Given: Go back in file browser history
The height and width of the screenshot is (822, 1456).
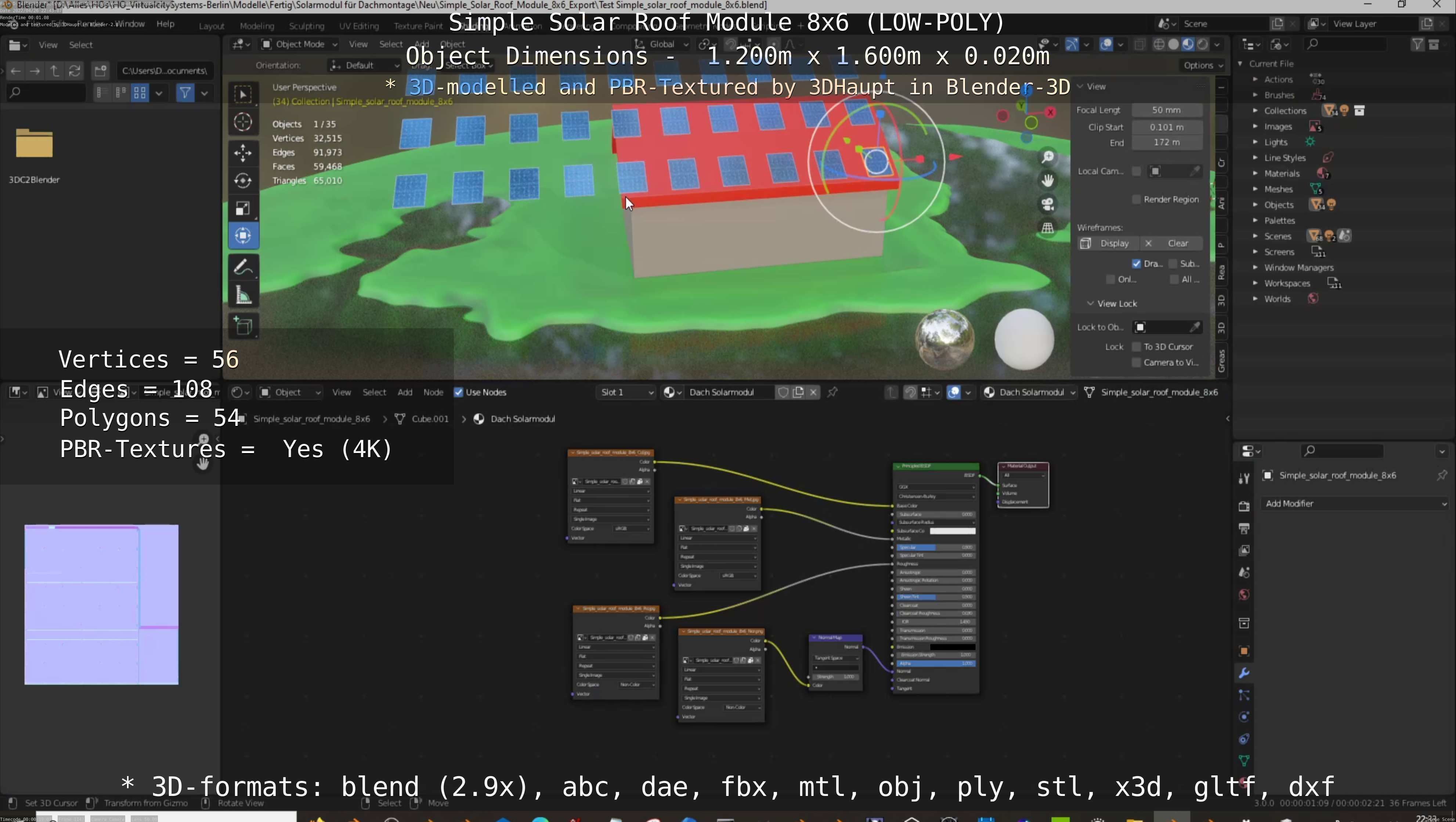Looking at the screenshot, I should 15,70.
